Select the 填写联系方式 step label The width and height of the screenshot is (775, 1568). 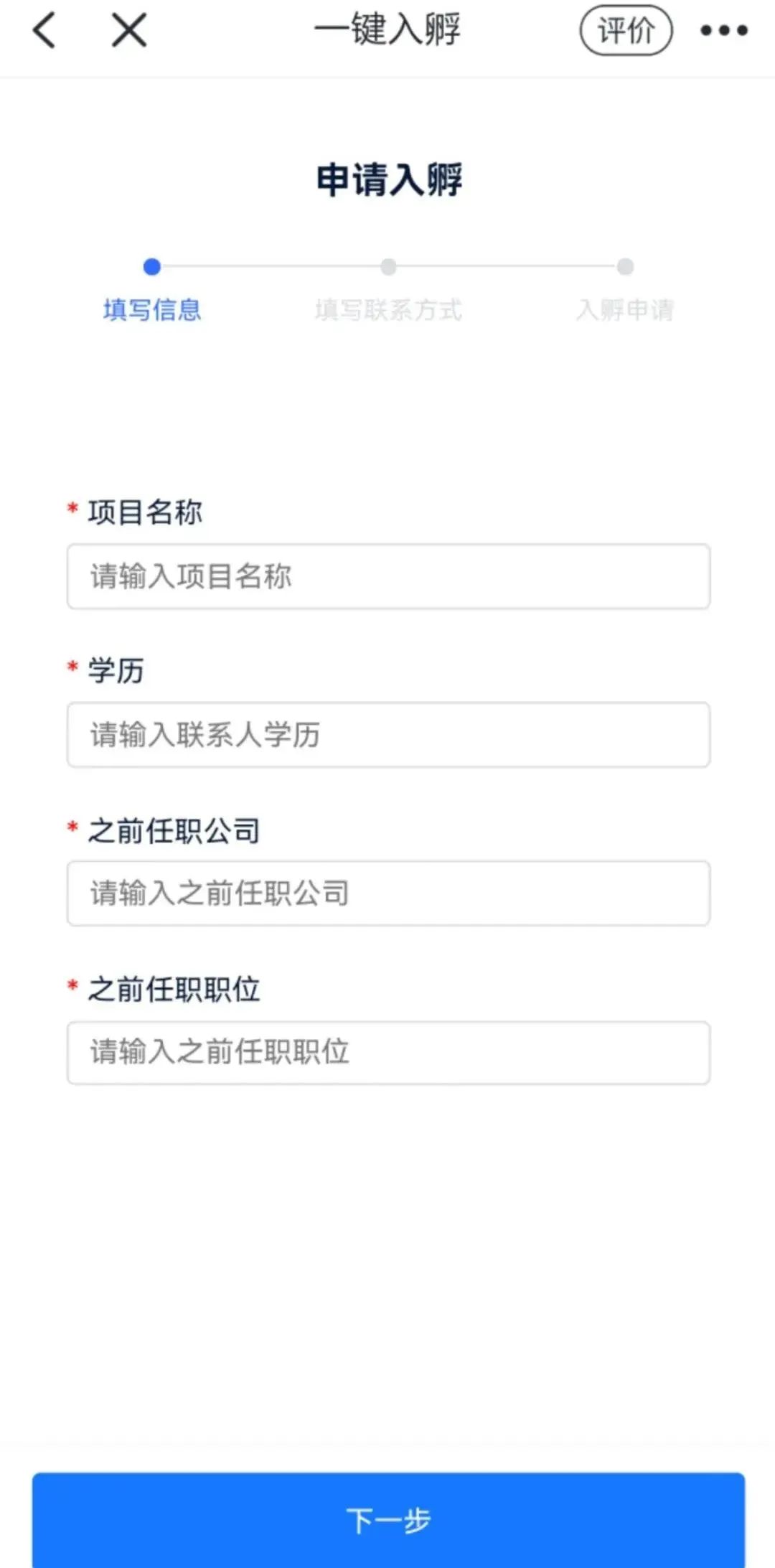coord(387,311)
